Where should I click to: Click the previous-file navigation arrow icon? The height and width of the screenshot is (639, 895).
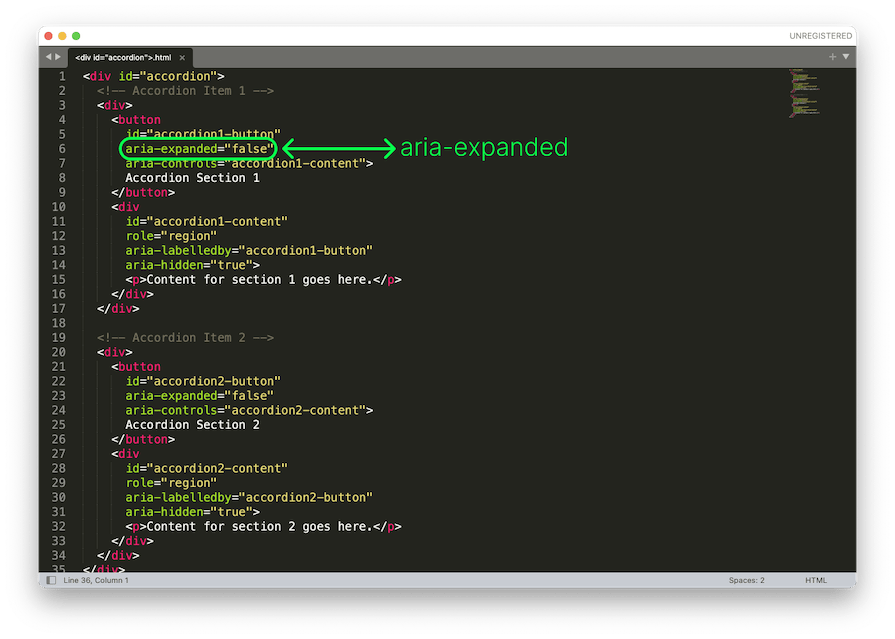[x=48, y=57]
